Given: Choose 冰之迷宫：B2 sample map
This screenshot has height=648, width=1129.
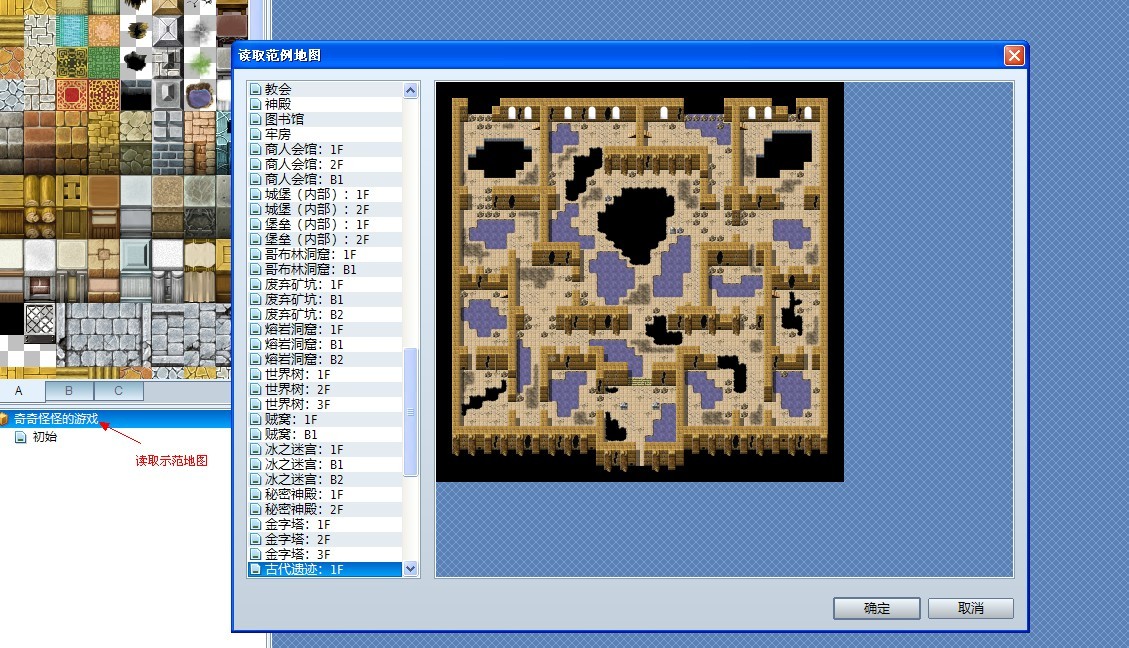Looking at the screenshot, I should click(325, 480).
